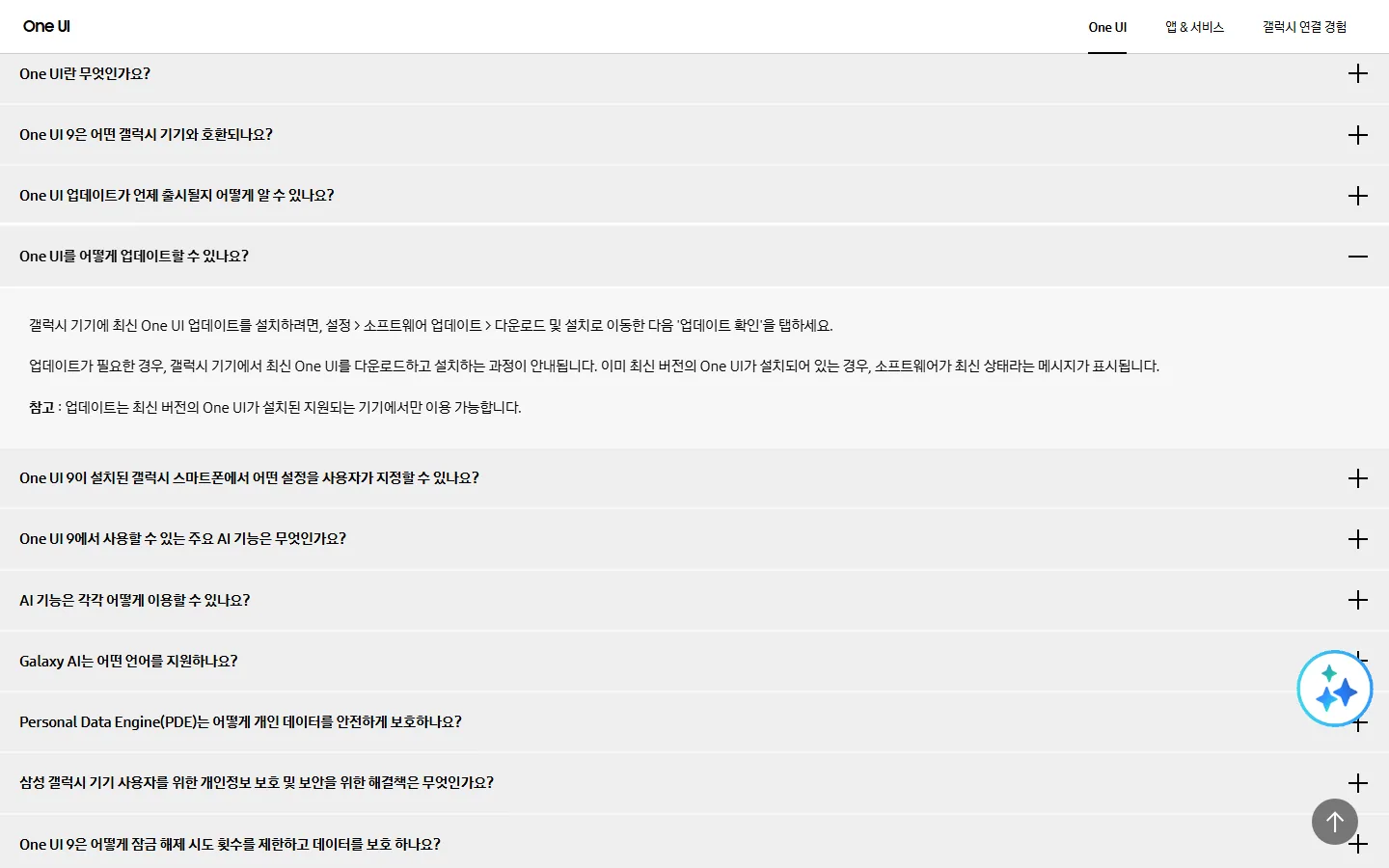Switch to the '앱 & 서비스' tab
The image size is (1389, 868).
(1194, 27)
